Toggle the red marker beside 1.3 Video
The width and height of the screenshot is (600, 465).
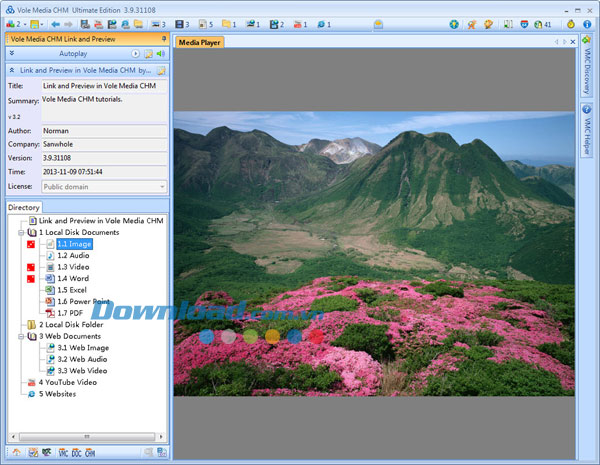click(31, 268)
